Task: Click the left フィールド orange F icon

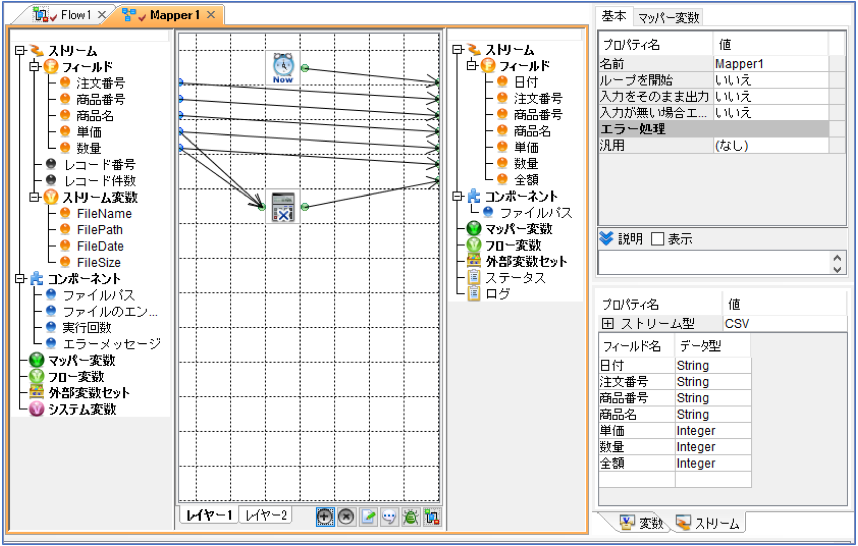Action: tap(51, 67)
